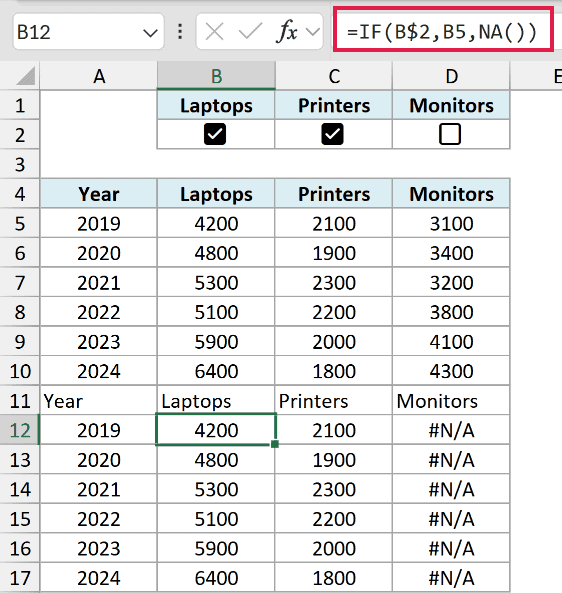
Task: Select the #N/A cell in row 15
Action: [x=451, y=518]
